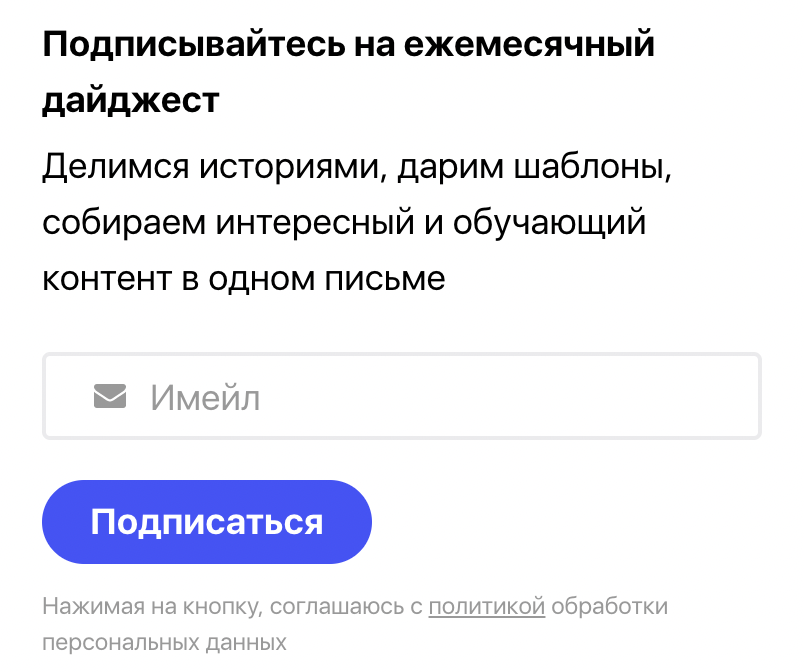Focus the Имейл input field
The image size is (804, 672).
coord(402,396)
